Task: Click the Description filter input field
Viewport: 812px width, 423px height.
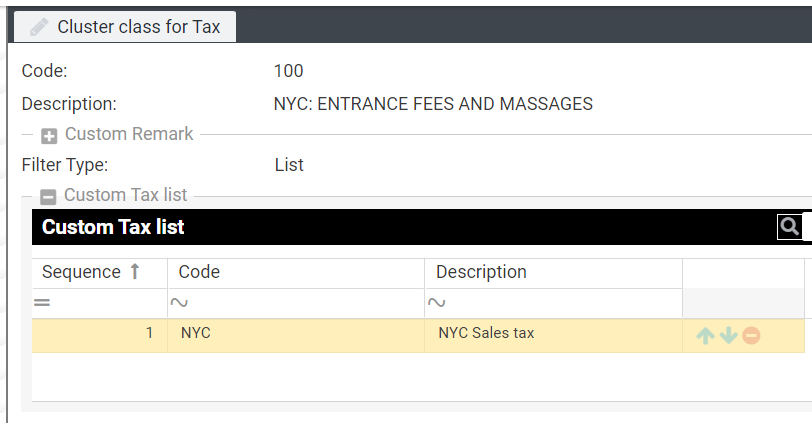Action: coord(560,303)
